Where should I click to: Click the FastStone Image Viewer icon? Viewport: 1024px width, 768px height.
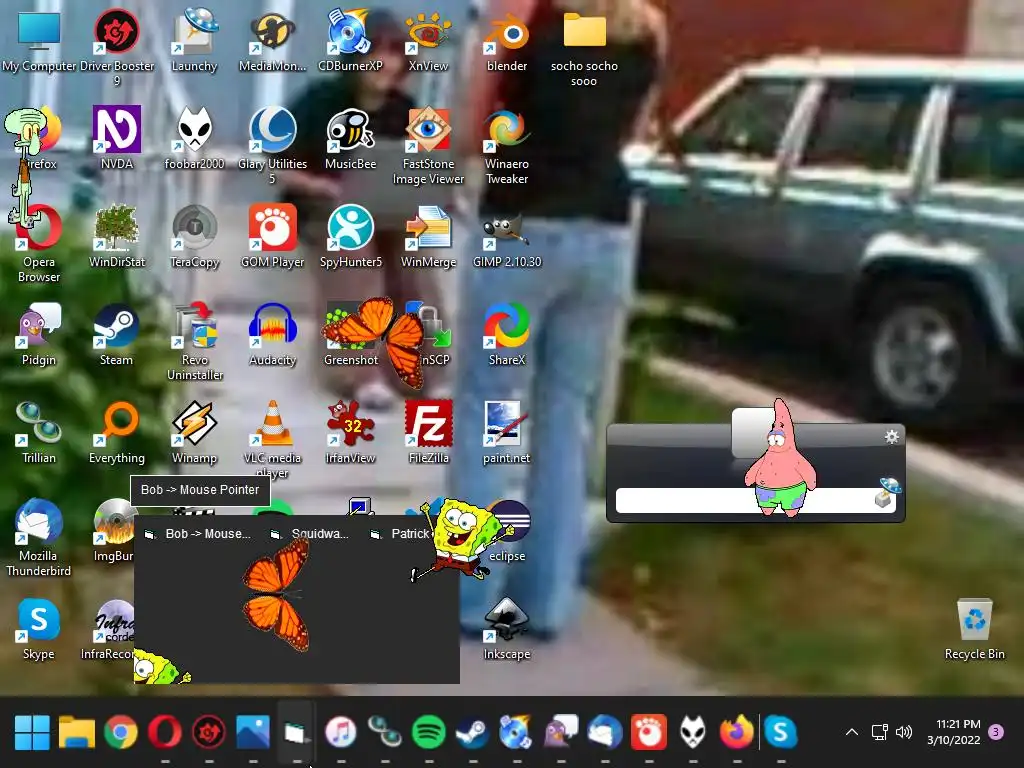tap(428, 145)
